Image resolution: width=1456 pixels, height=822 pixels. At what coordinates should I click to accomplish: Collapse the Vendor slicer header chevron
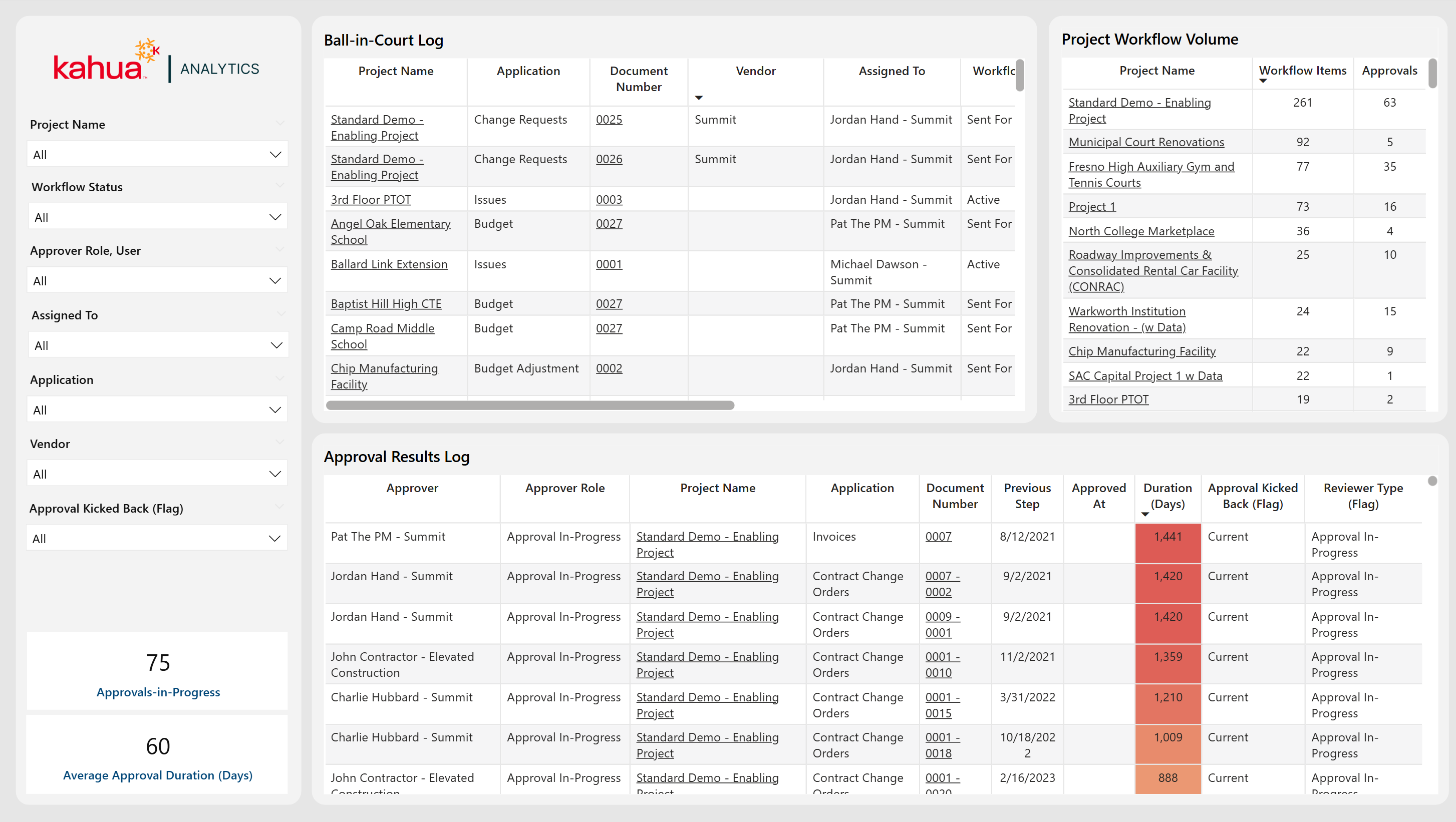pyautogui.click(x=280, y=443)
